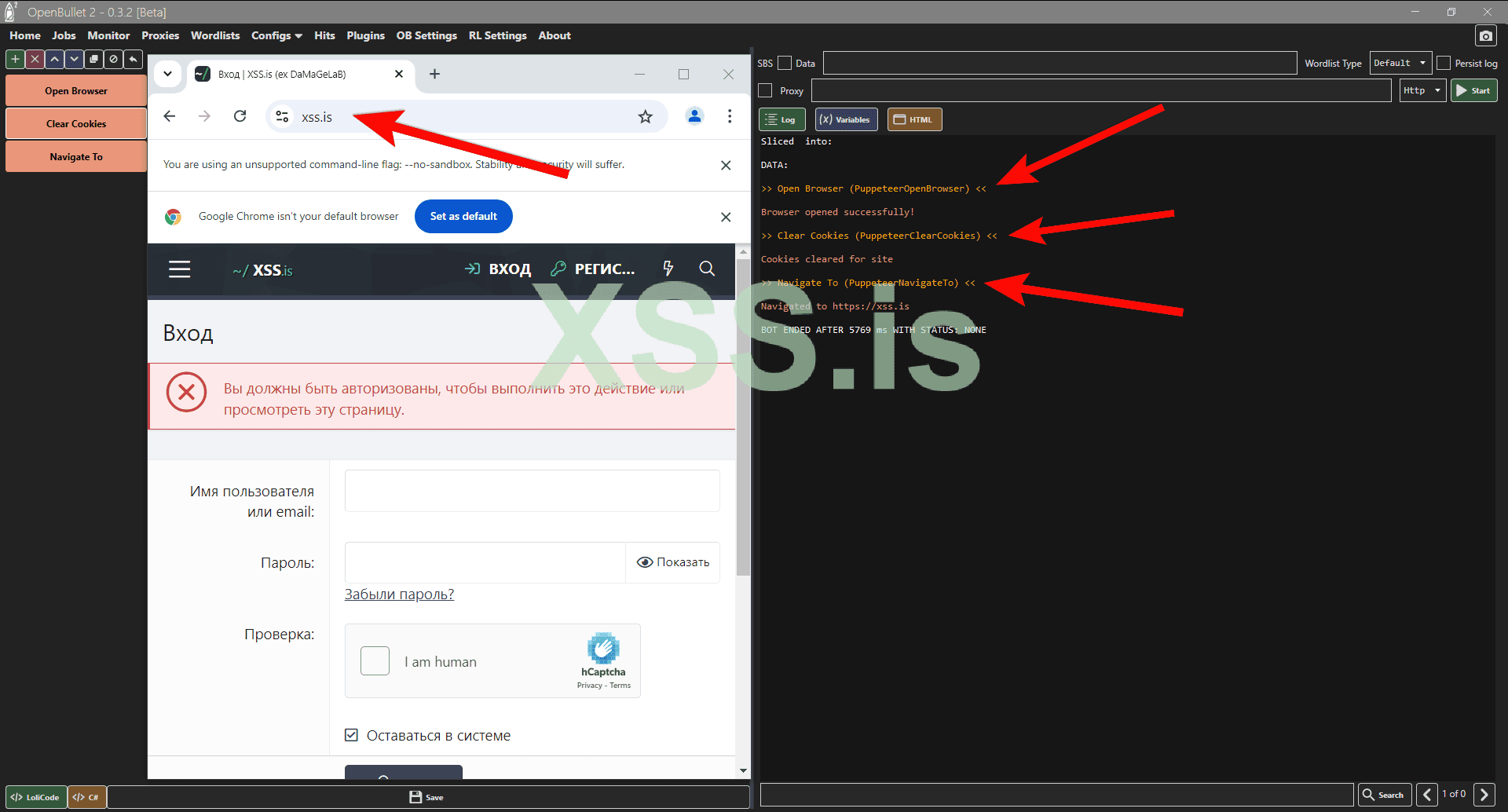Open the Wordlist Type Default dropdown
Screen dimensions: 1508x812
pyautogui.click(x=1400, y=63)
